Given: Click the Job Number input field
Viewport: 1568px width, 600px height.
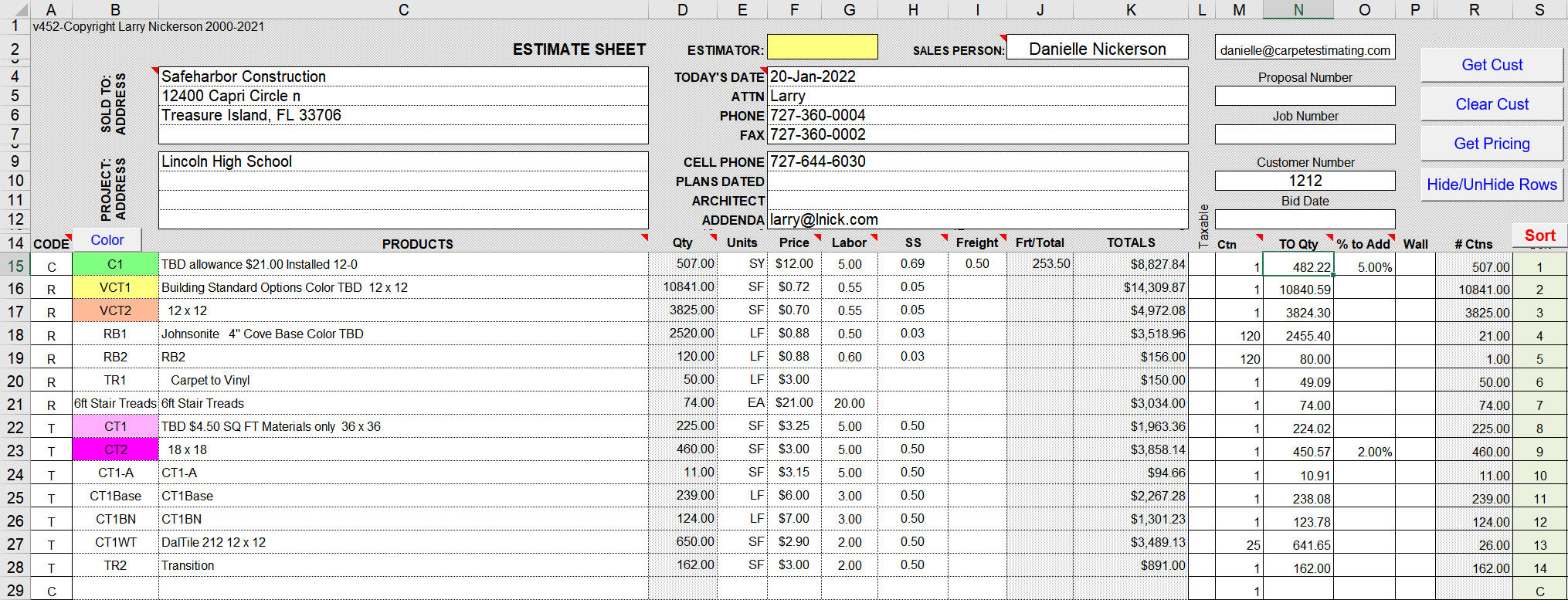Looking at the screenshot, I should pos(1305,134).
